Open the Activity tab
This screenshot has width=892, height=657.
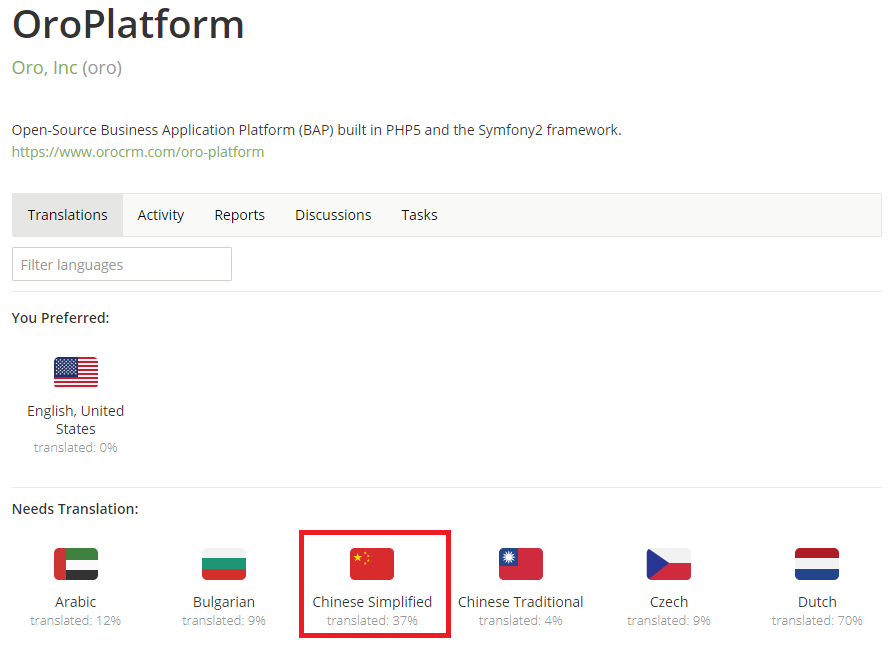[x=160, y=215]
